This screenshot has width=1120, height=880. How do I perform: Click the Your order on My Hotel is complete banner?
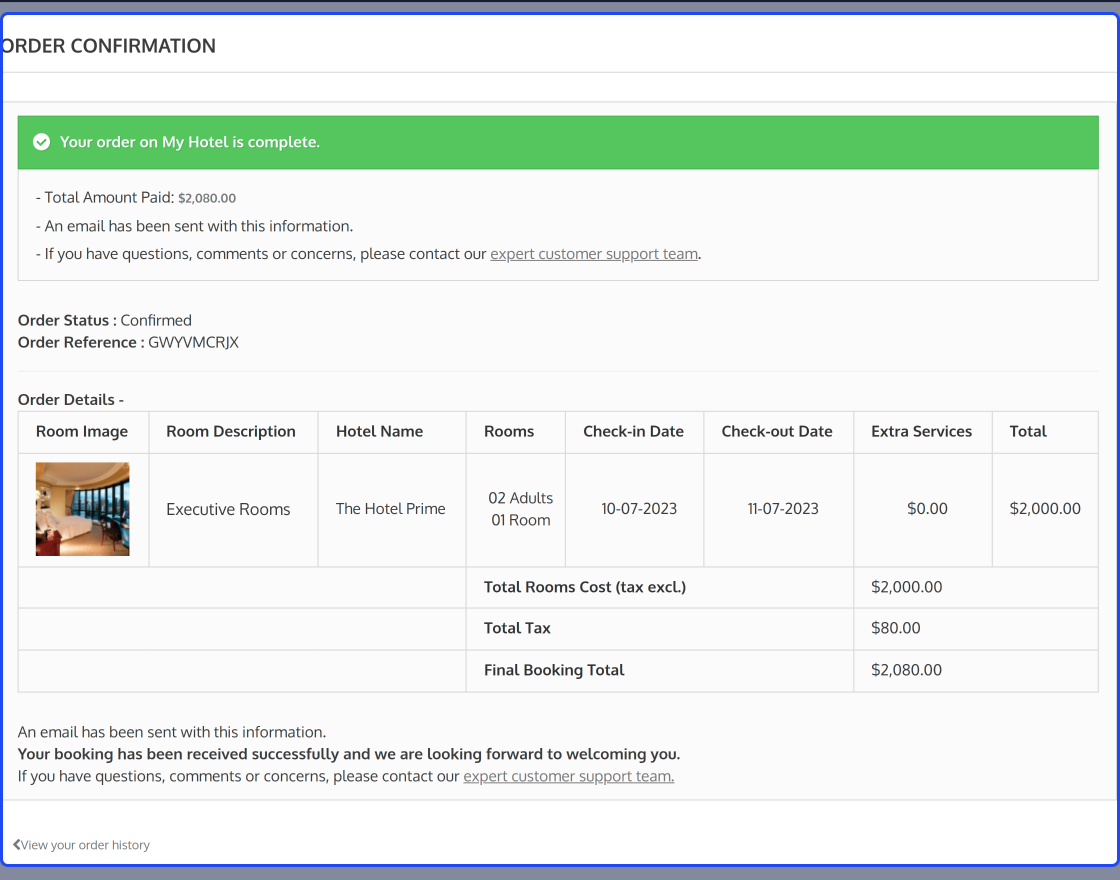(558, 142)
